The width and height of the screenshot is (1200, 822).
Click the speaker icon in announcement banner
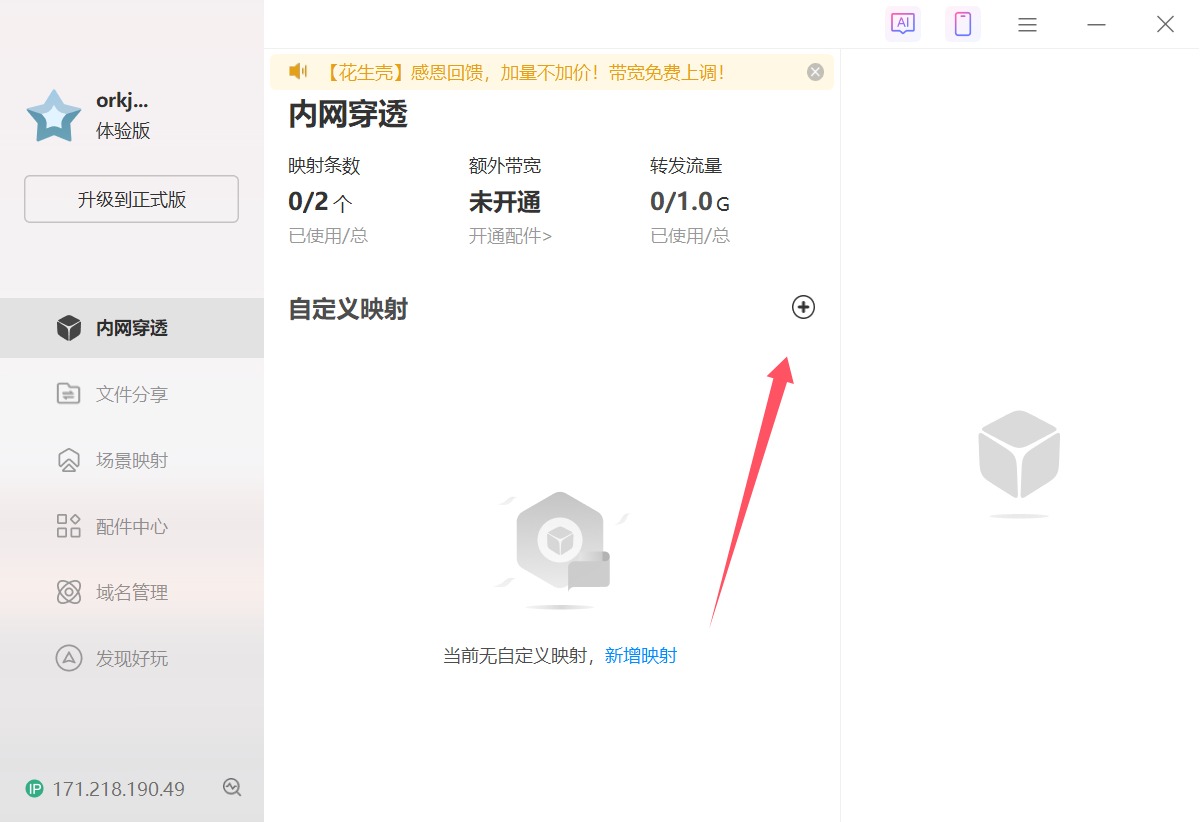point(298,71)
